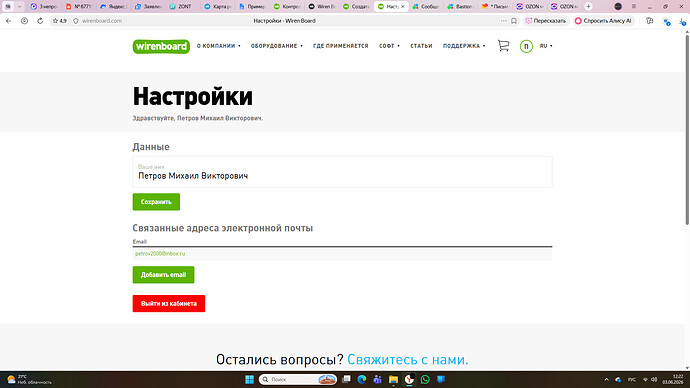Open Task View on taskbar
The width and height of the screenshot is (690, 388).
click(346, 379)
